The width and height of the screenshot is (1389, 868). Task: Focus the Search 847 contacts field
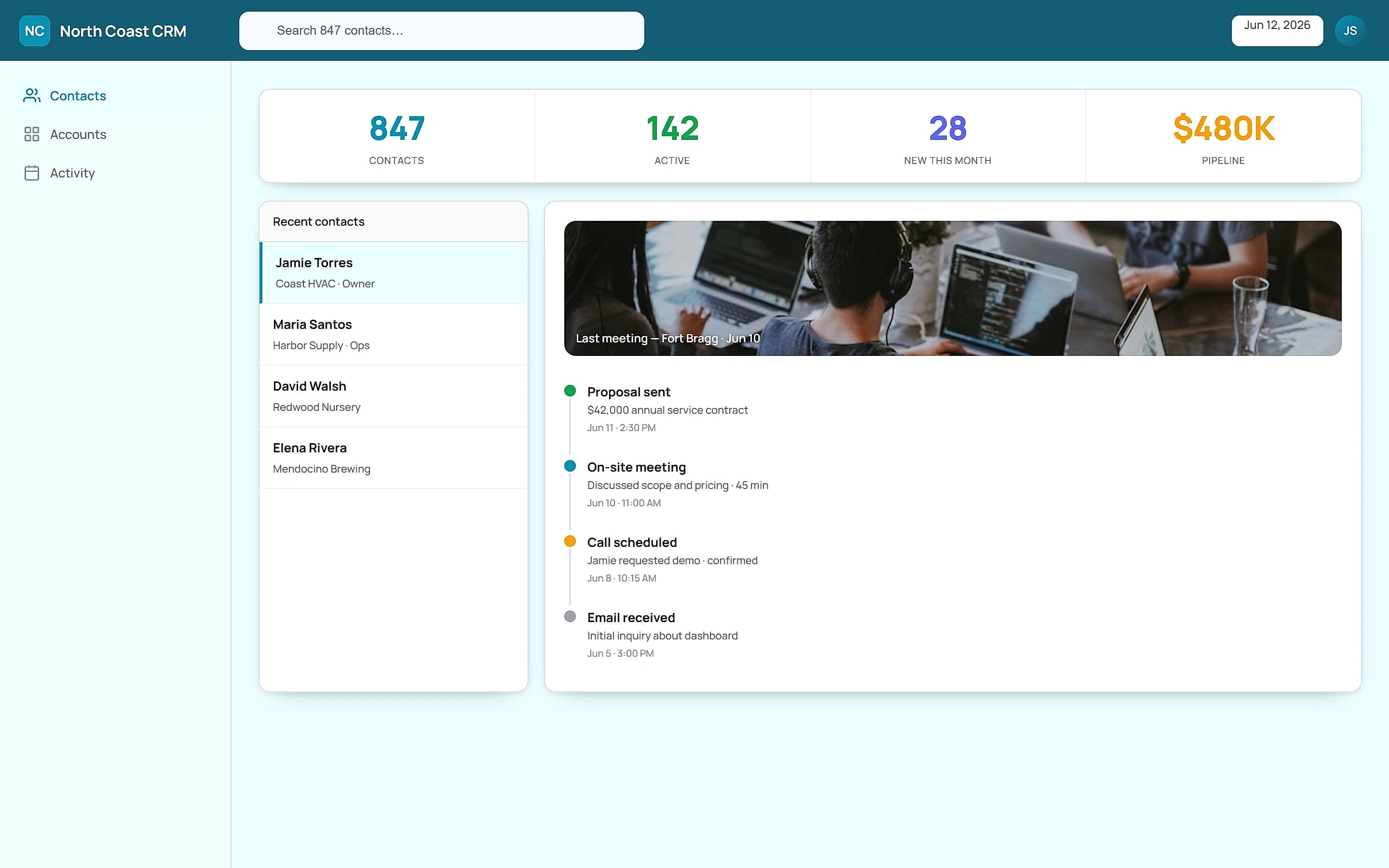(441, 31)
